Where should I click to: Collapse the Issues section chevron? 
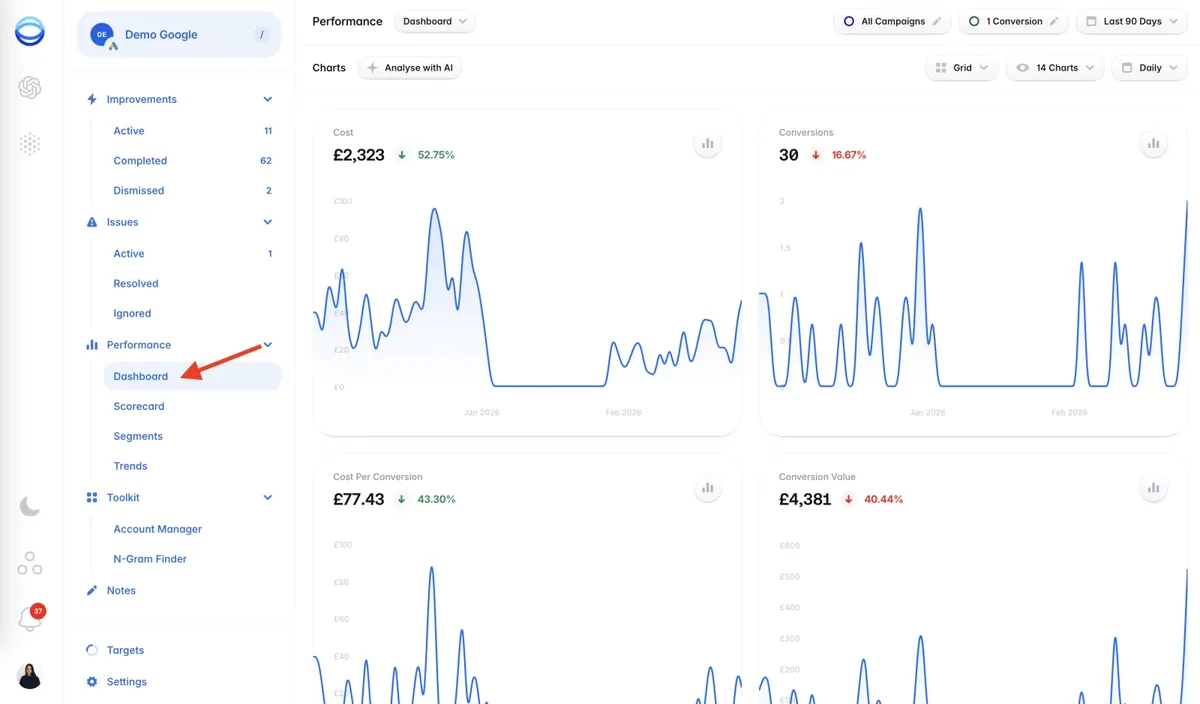coord(268,222)
